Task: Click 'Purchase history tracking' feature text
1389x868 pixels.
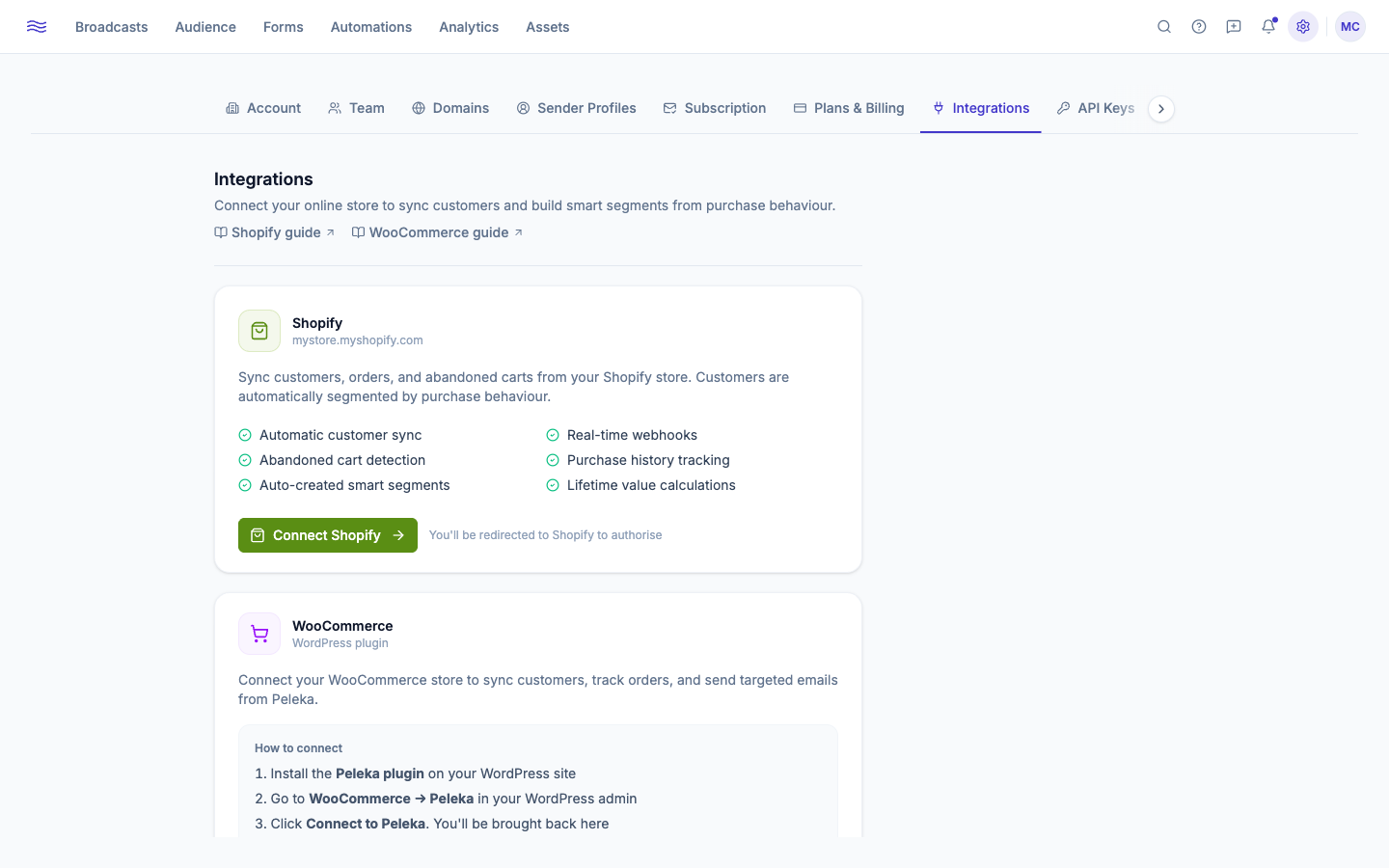Action: point(648,460)
